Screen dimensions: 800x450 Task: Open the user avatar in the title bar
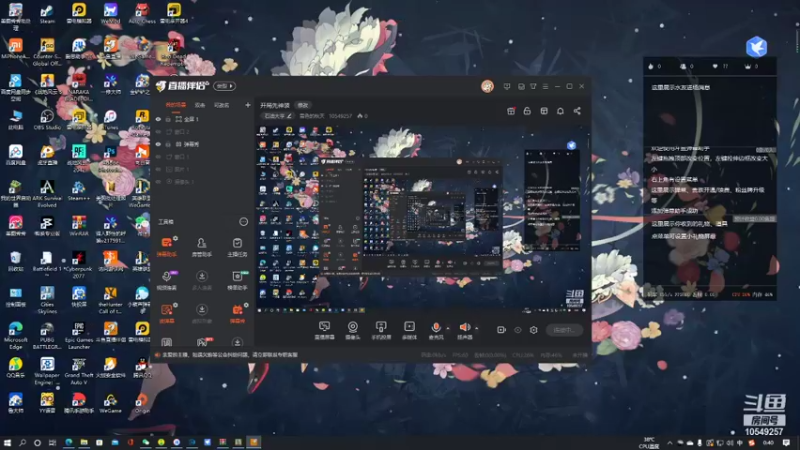[487, 86]
